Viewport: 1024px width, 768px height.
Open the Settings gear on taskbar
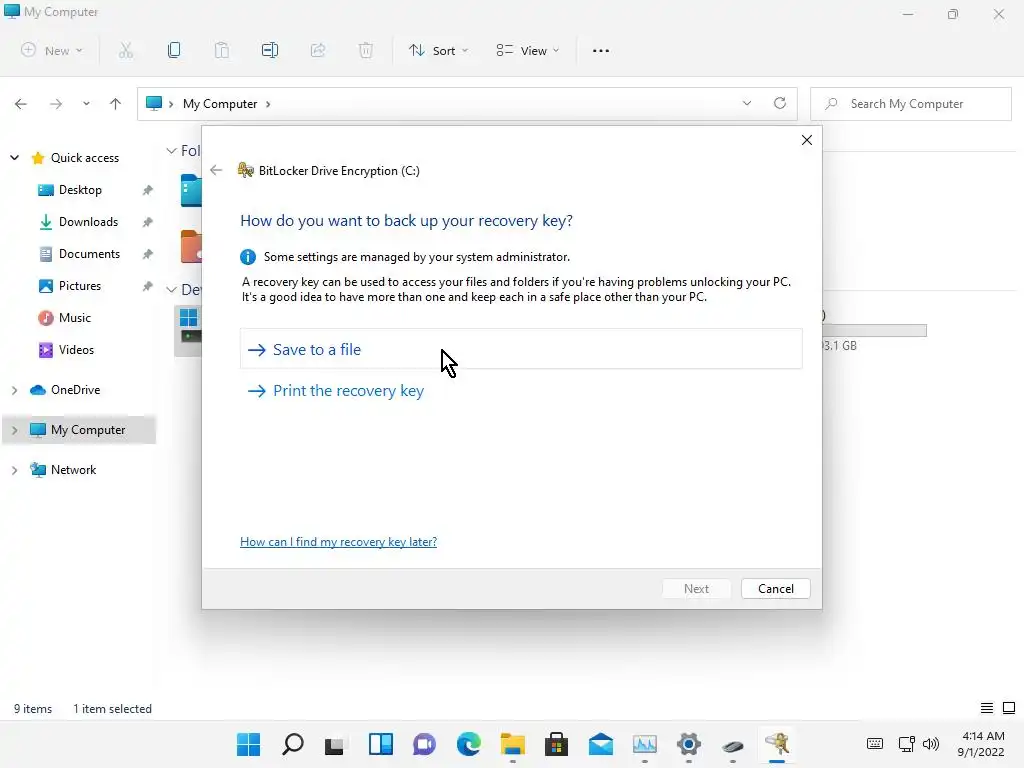689,744
